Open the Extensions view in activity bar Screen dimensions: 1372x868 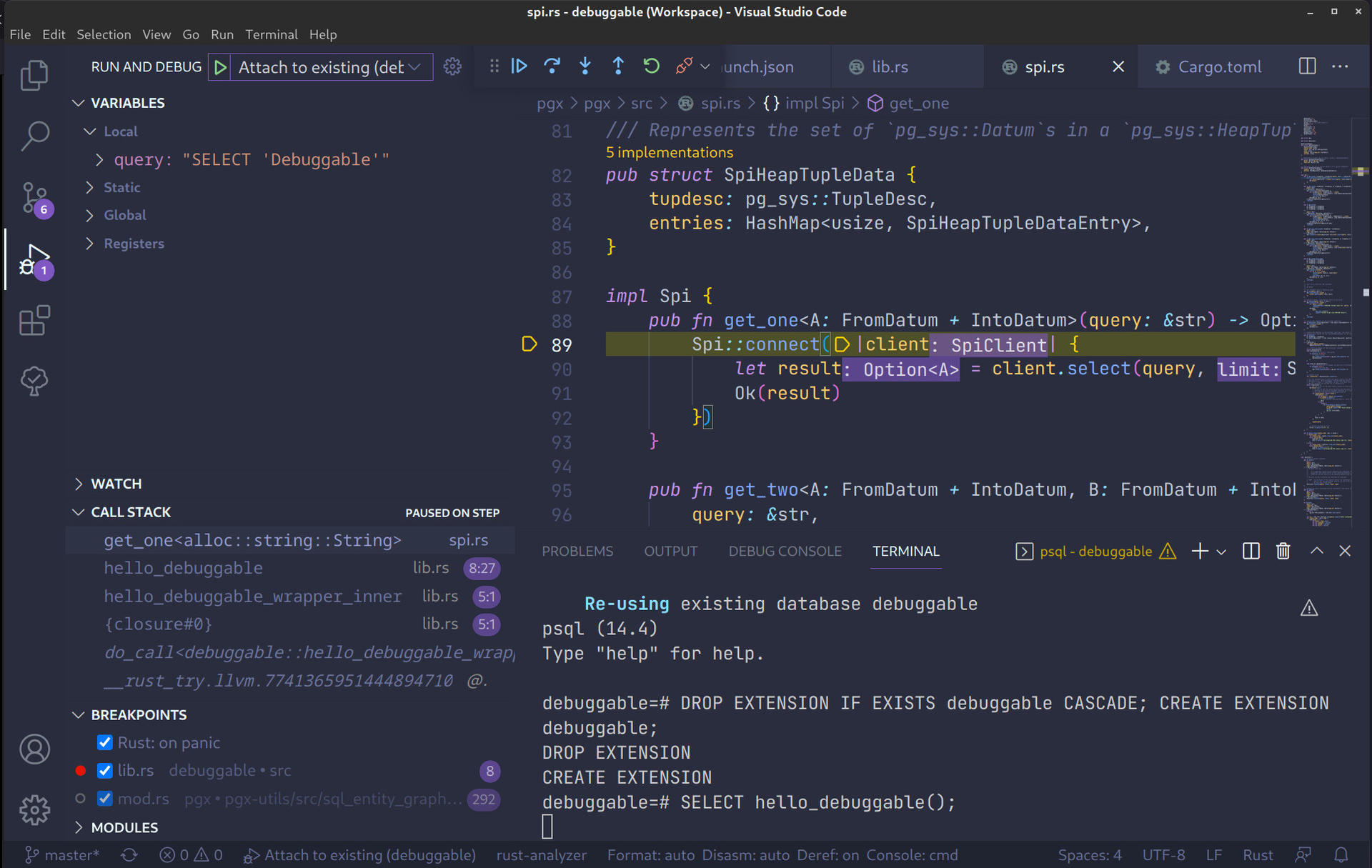pos(34,321)
